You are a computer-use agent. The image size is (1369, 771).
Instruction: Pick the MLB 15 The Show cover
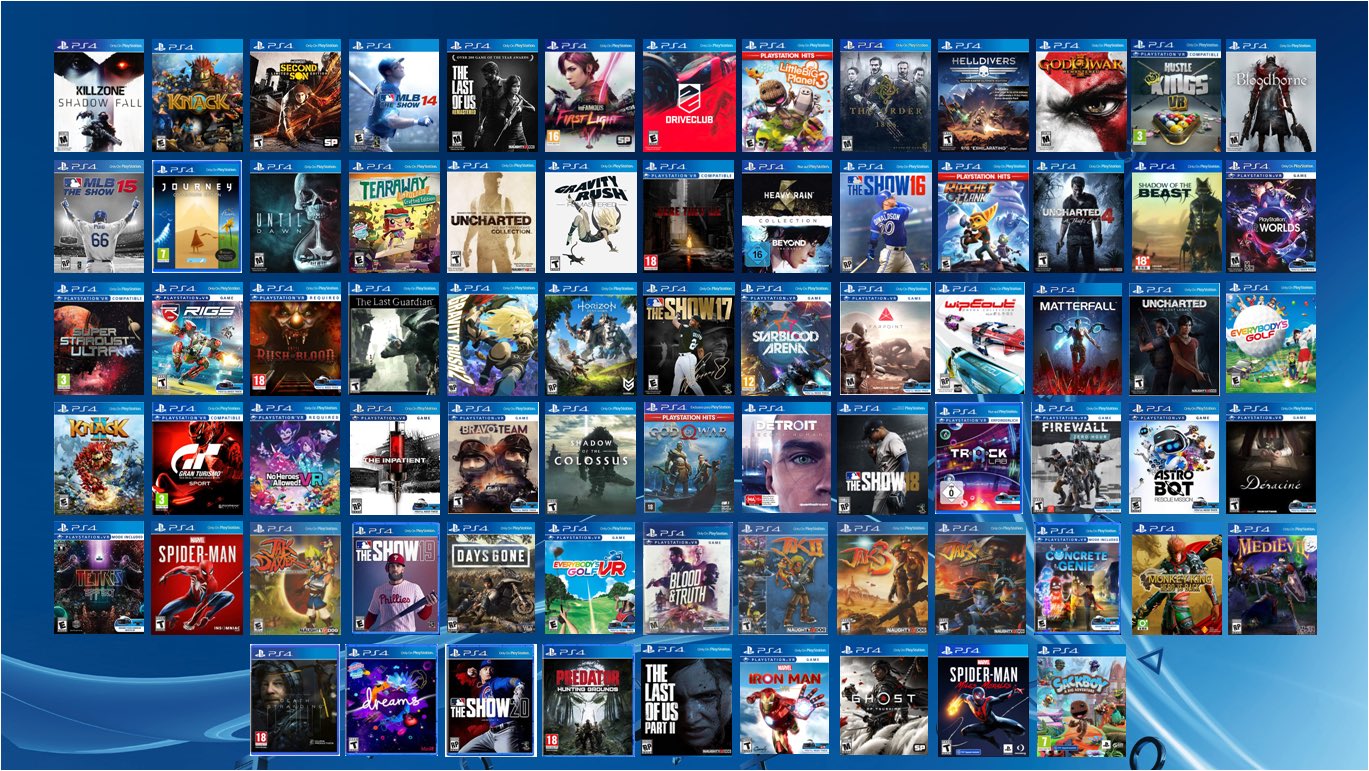[99, 216]
